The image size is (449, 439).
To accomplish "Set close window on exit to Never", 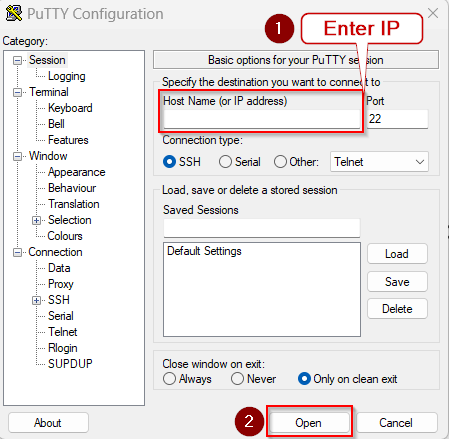I will coord(237,379).
